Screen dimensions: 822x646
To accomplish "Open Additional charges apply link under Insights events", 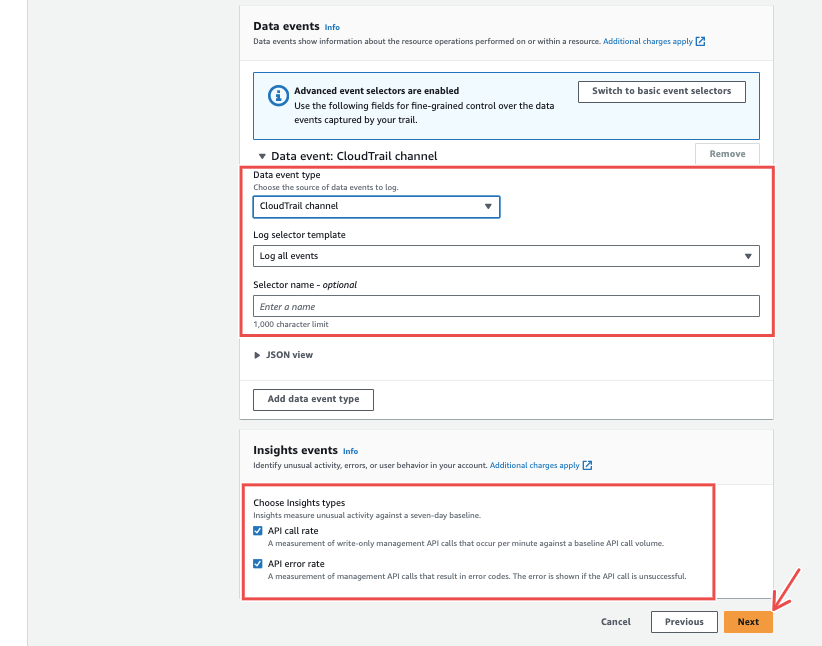I will coord(534,466).
